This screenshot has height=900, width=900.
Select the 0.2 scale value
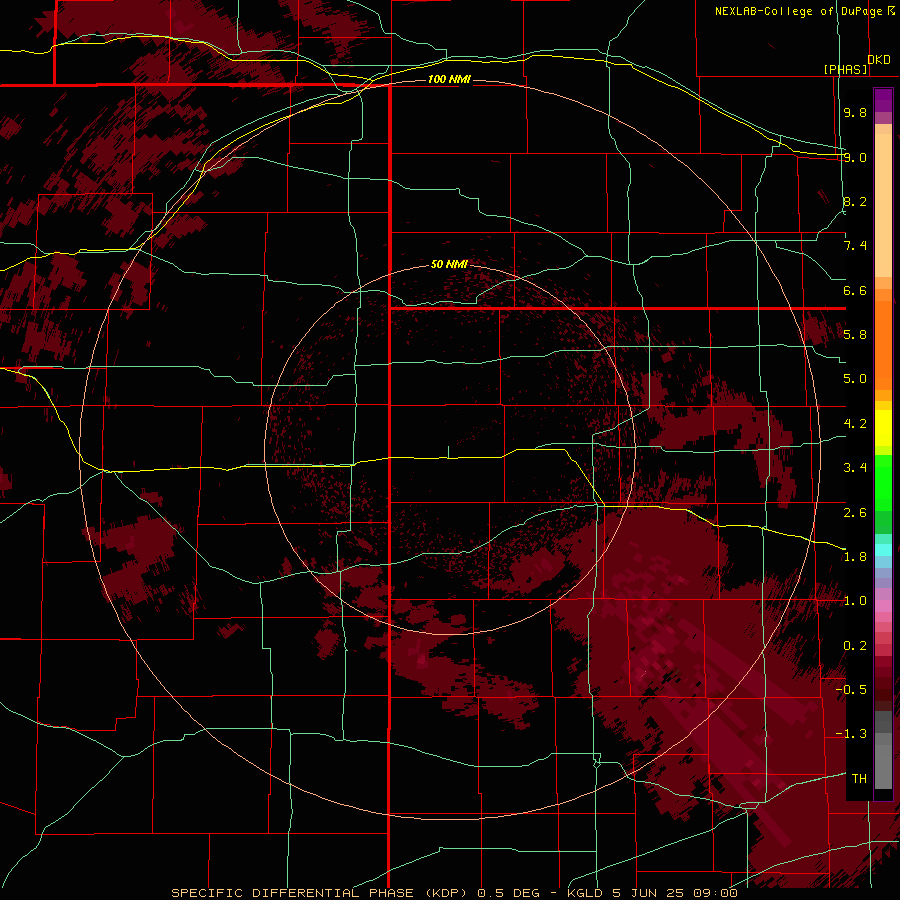tap(855, 646)
